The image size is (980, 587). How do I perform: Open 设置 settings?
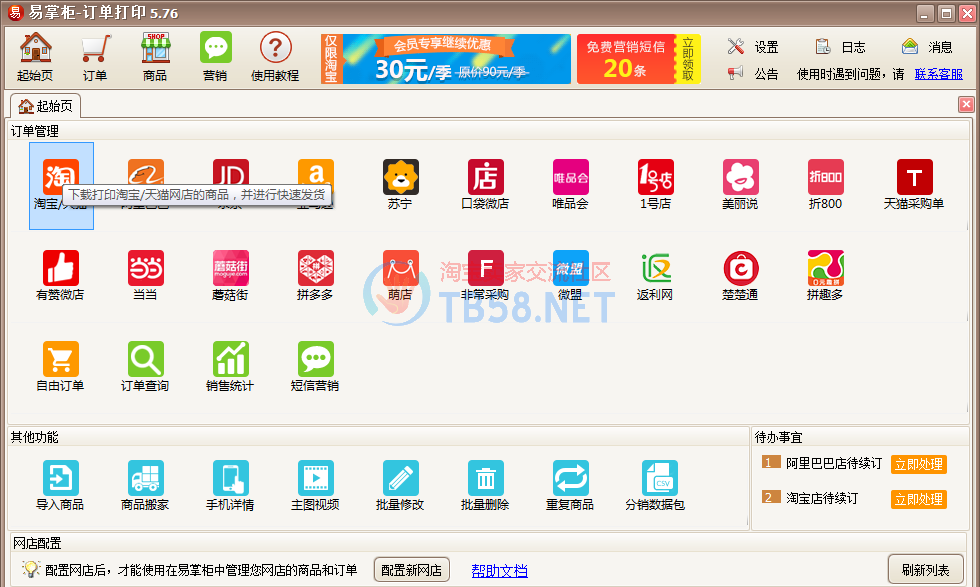coord(753,47)
